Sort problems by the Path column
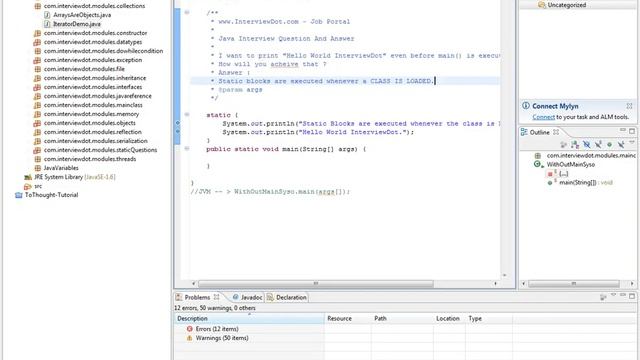 point(402,318)
